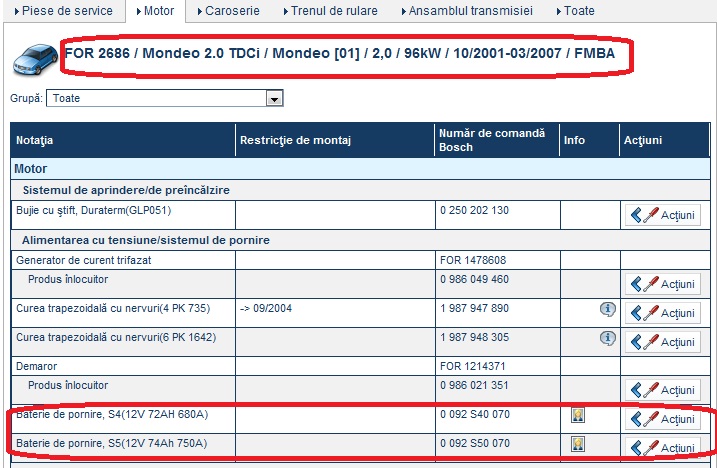The image size is (717, 468).
Task: Open Acțiuni for Bujie cu știft row
Action: [x=663, y=215]
